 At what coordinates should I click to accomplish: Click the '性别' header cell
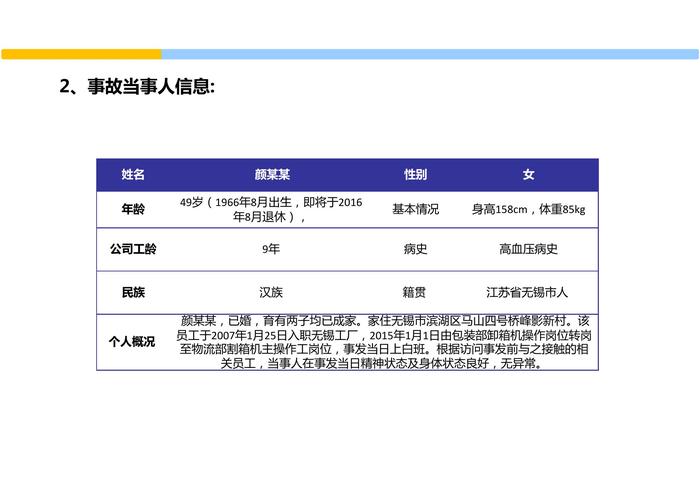(415, 174)
